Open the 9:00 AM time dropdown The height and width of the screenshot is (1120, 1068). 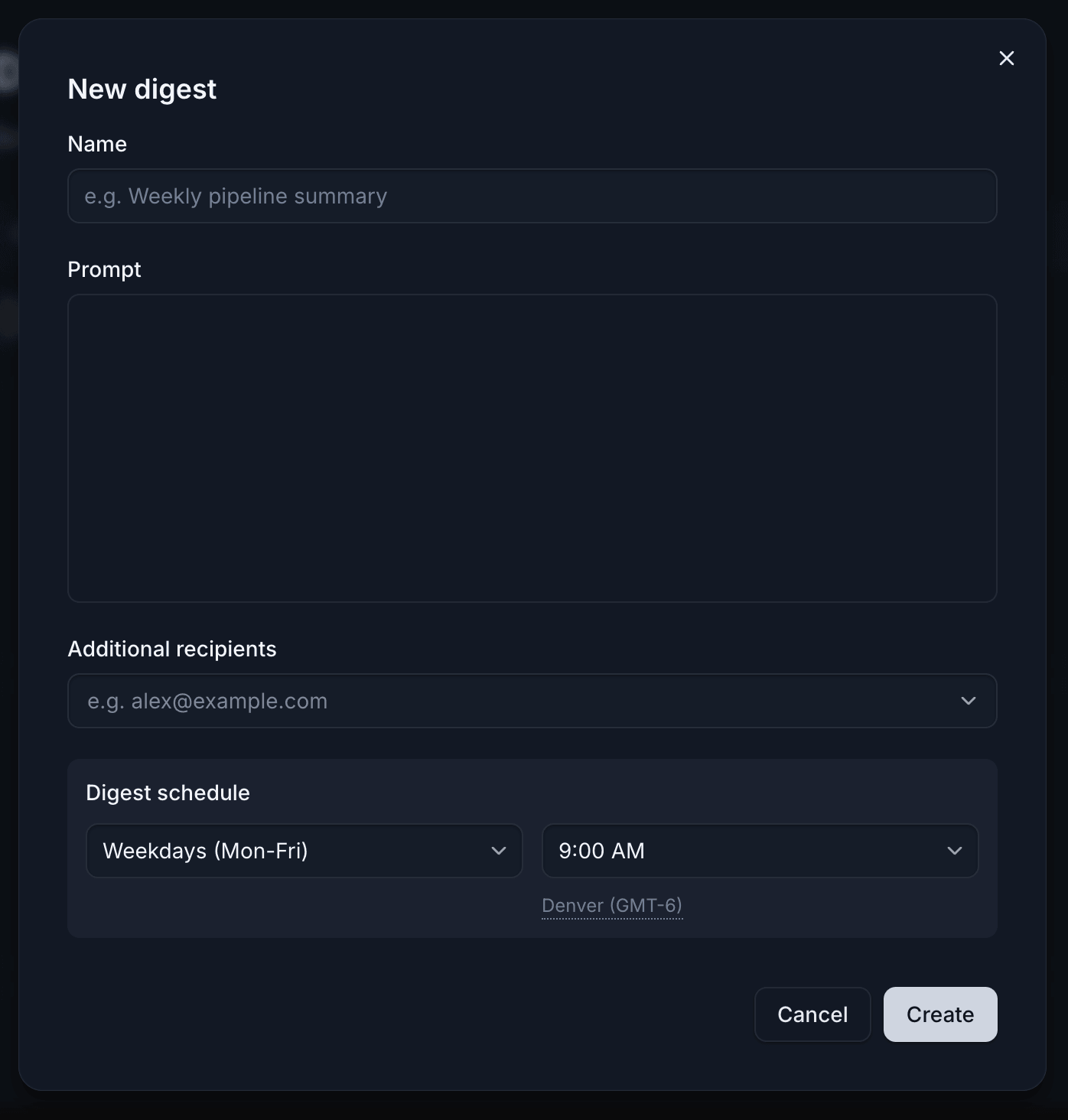tap(760, 851)
